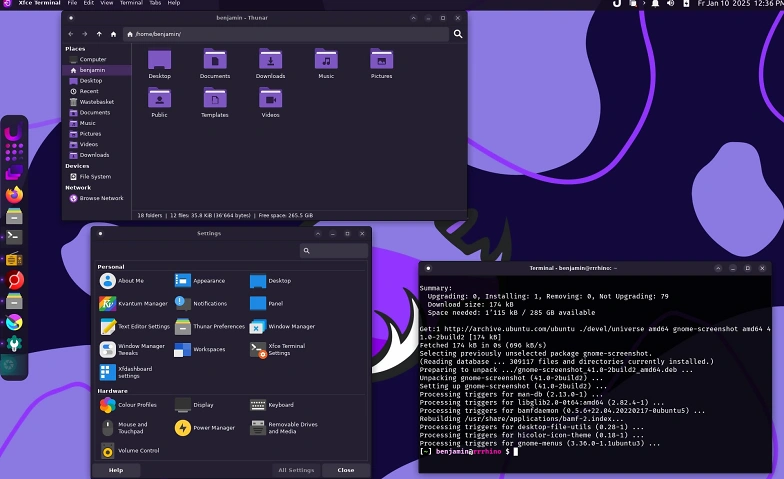Open Mouse and Touchpad settings
784x479 pixels.
click(x=124, y=428)
